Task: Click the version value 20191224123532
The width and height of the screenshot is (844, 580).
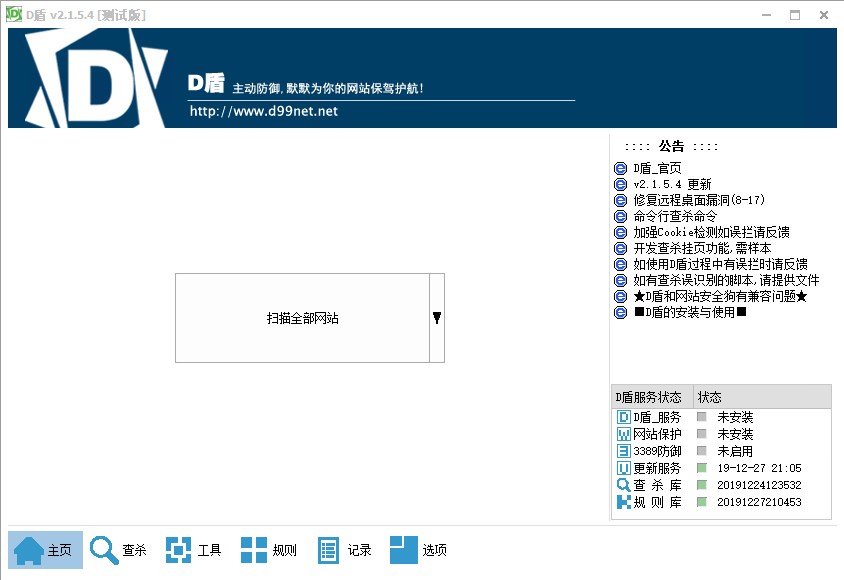Action: [759, 485]
